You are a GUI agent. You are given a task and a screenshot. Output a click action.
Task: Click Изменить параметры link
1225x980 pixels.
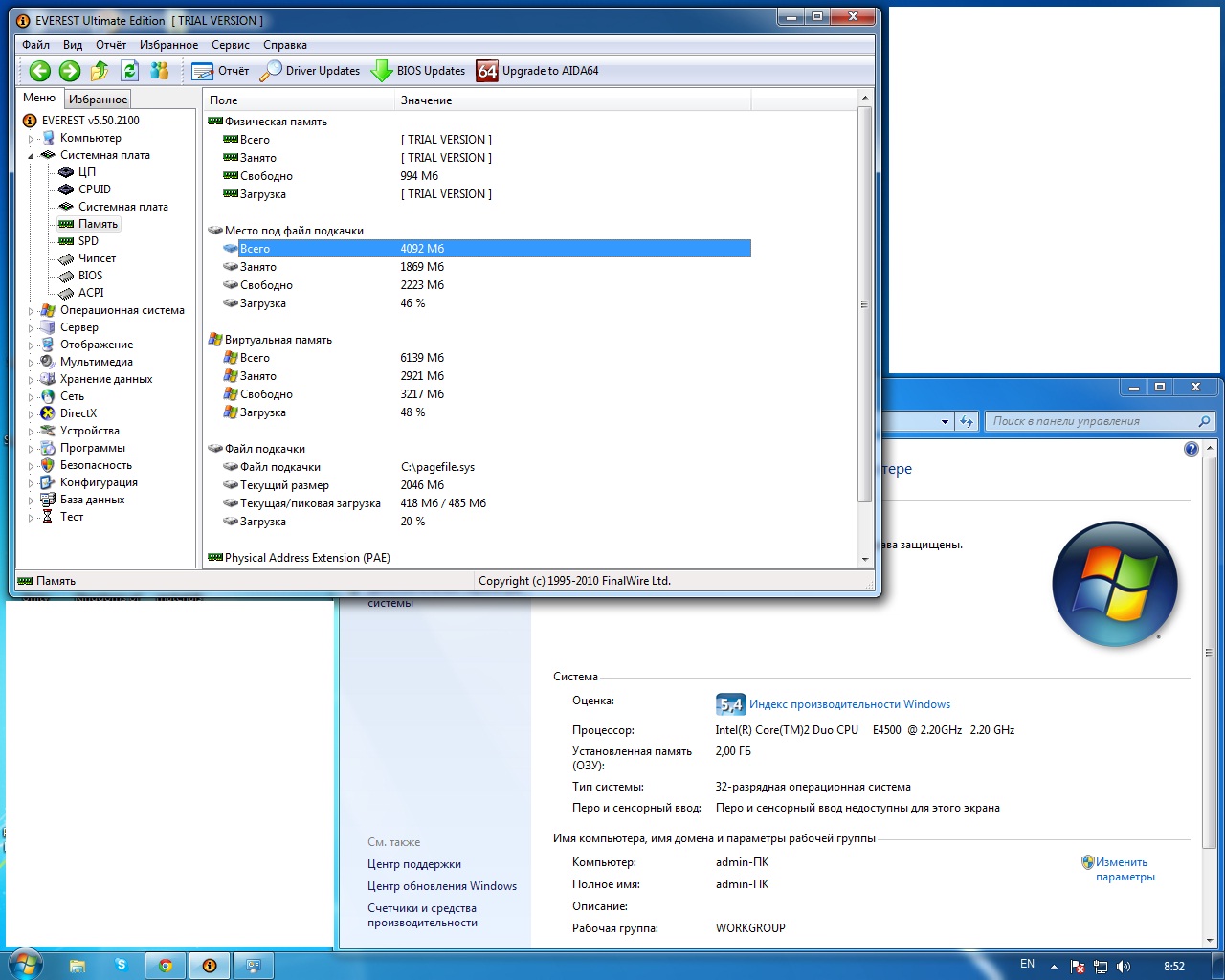(1125, 869)
